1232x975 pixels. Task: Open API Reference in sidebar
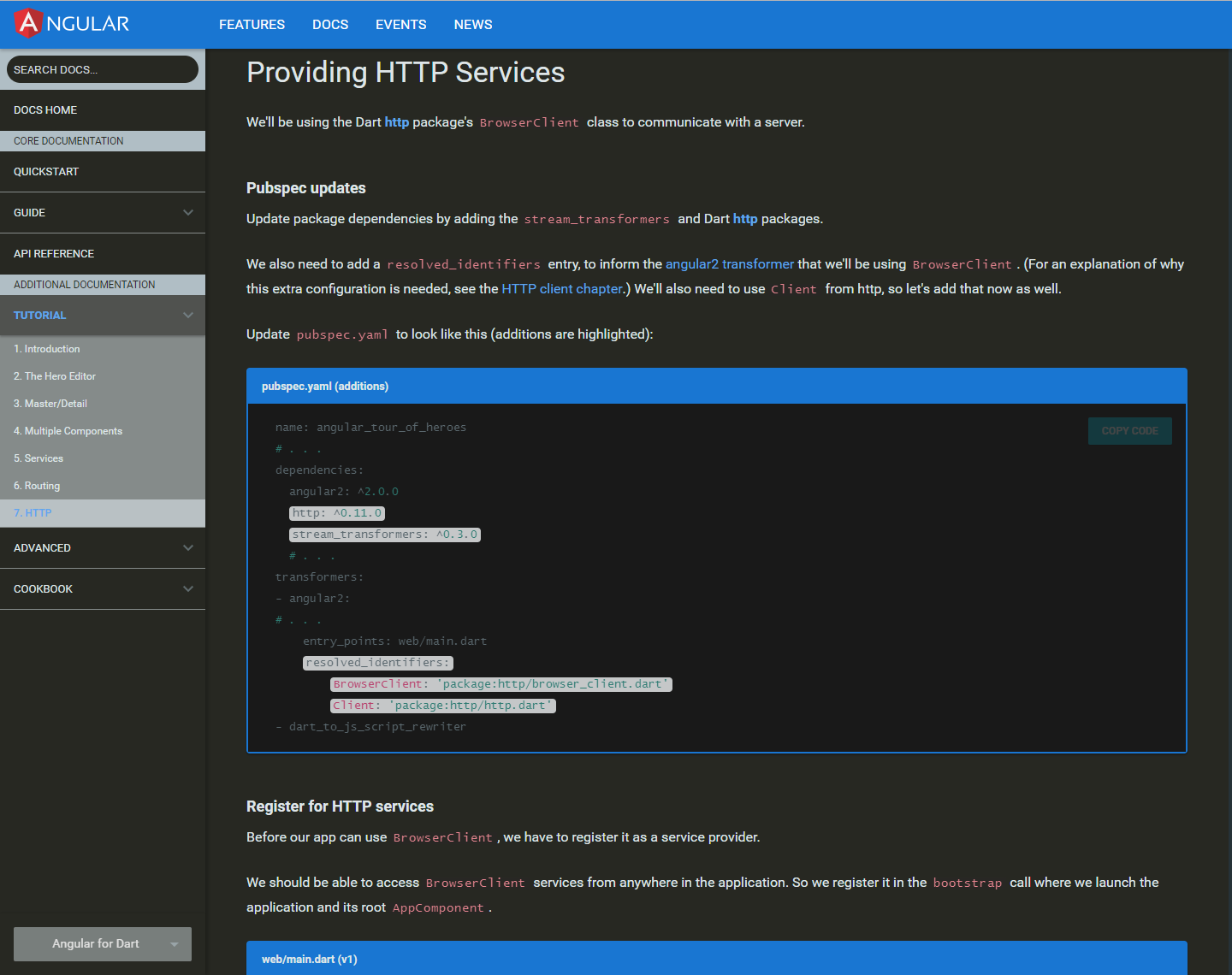[54, 254]
